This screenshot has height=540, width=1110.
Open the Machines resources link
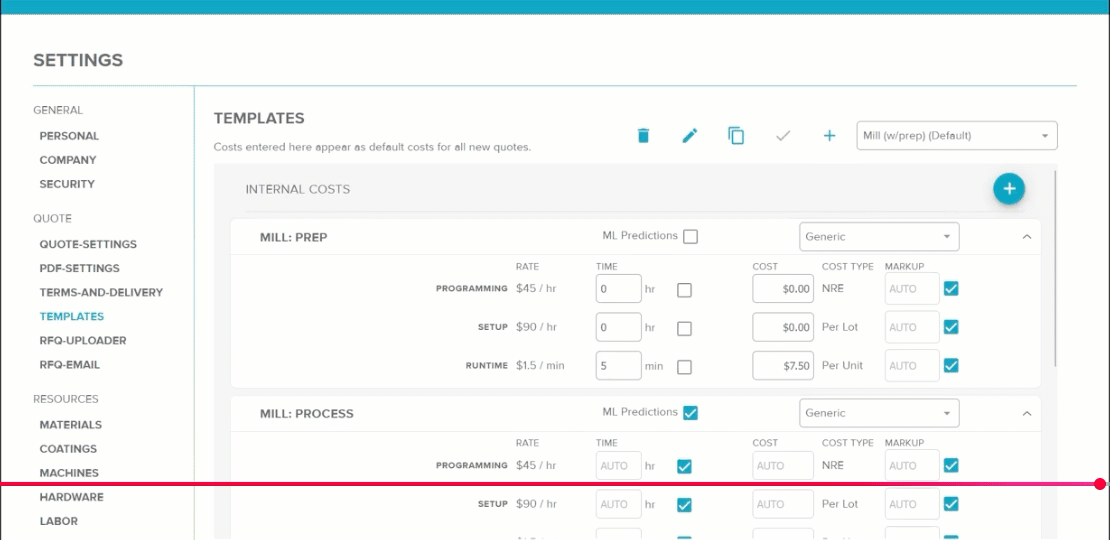[69, 473]
